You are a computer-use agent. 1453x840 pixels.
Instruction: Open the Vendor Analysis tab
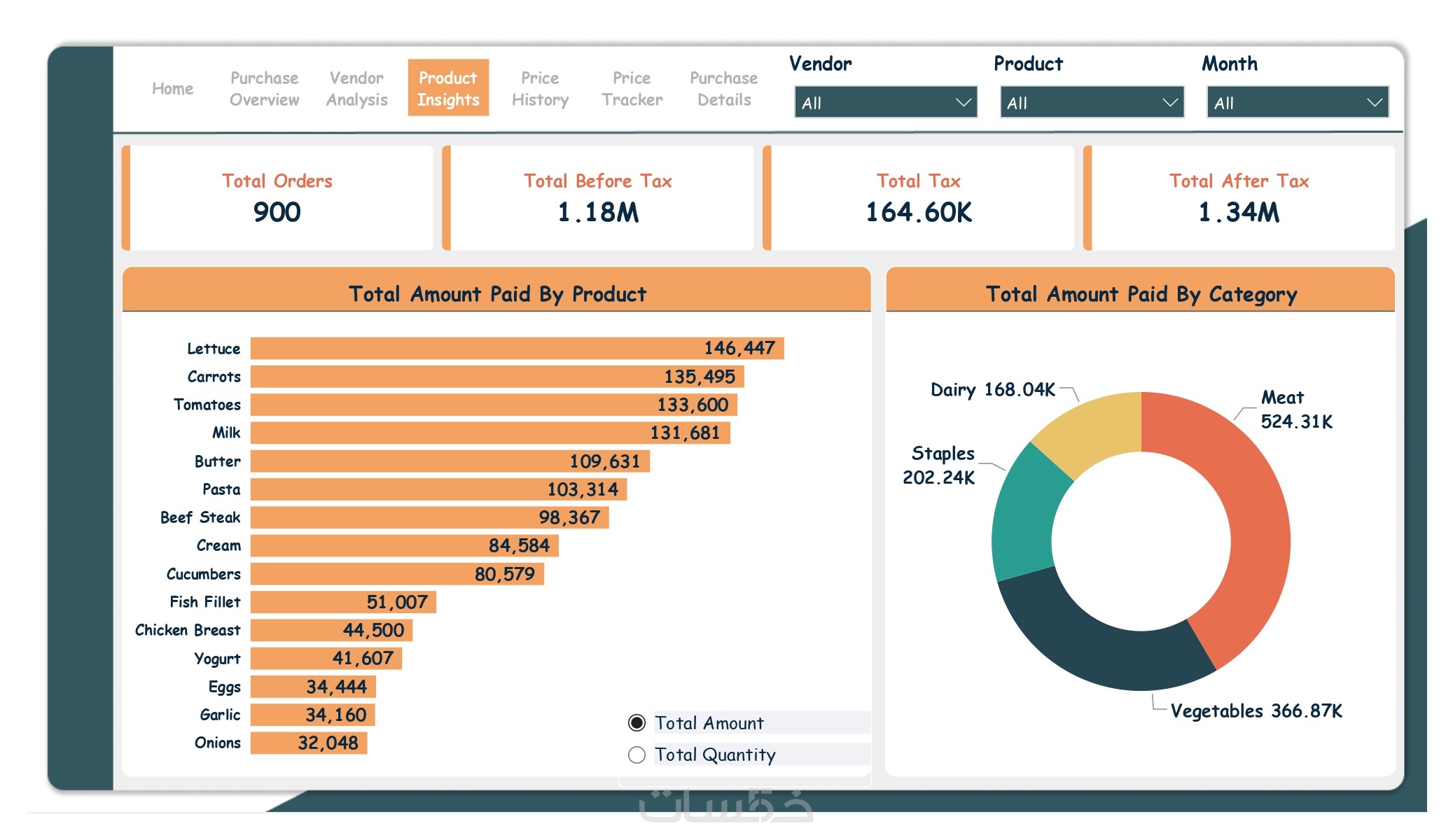pos(356,88)
